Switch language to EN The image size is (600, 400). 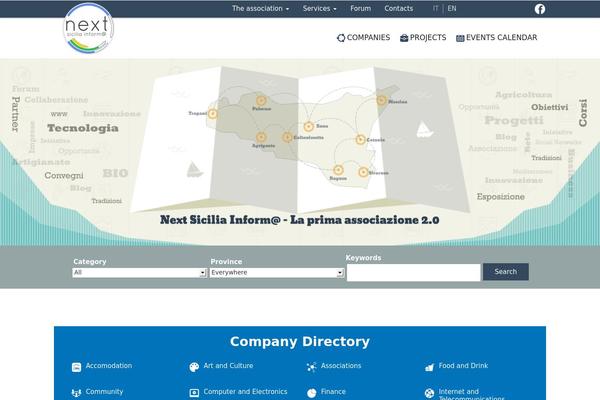pos(452,8)
